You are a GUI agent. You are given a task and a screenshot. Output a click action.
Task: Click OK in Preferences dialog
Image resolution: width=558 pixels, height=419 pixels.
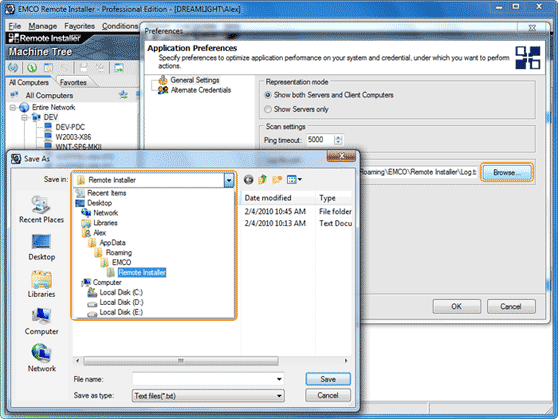(457, 307)
